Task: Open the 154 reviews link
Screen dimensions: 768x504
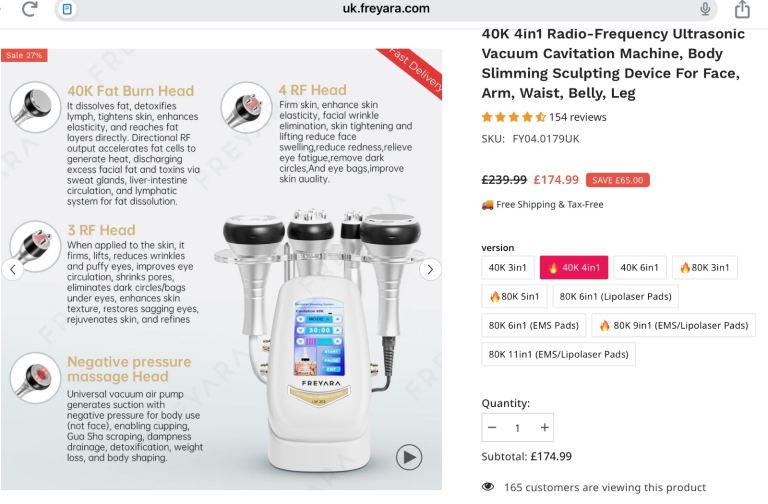Action: (577, 117)
